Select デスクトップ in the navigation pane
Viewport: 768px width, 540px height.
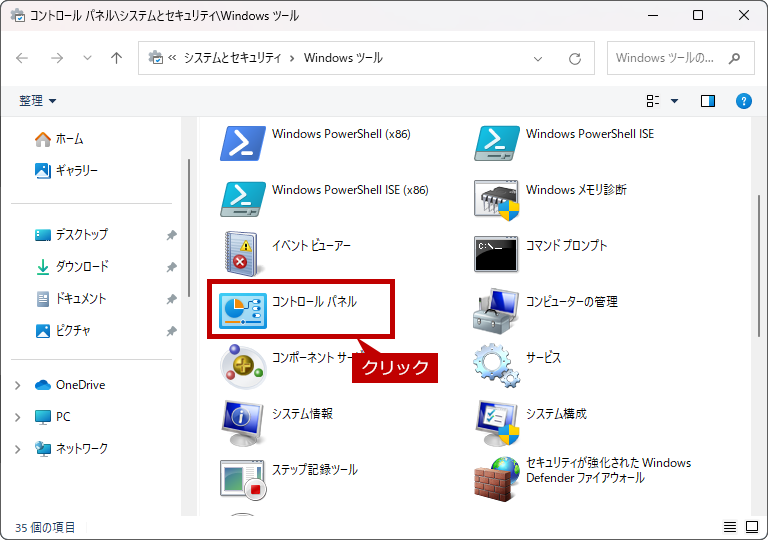(x=81, y=235)
